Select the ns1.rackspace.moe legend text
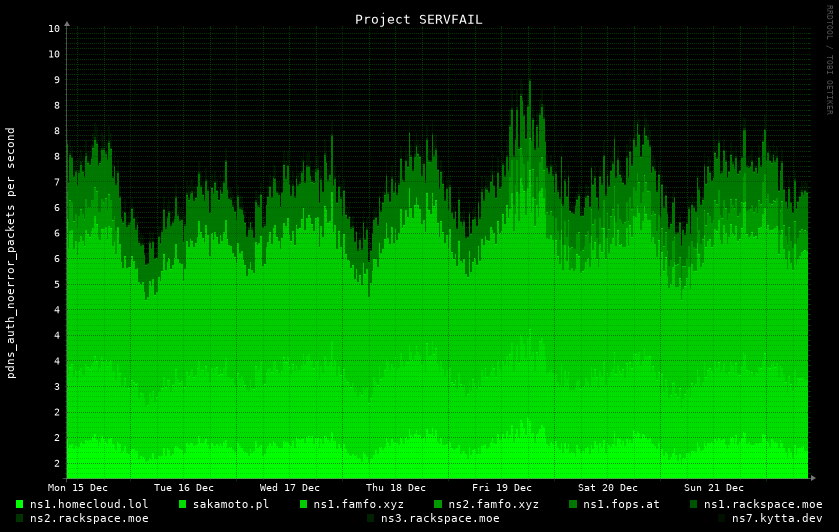The height and width of the screenshot is (532, 839). [x=763, y=504]
